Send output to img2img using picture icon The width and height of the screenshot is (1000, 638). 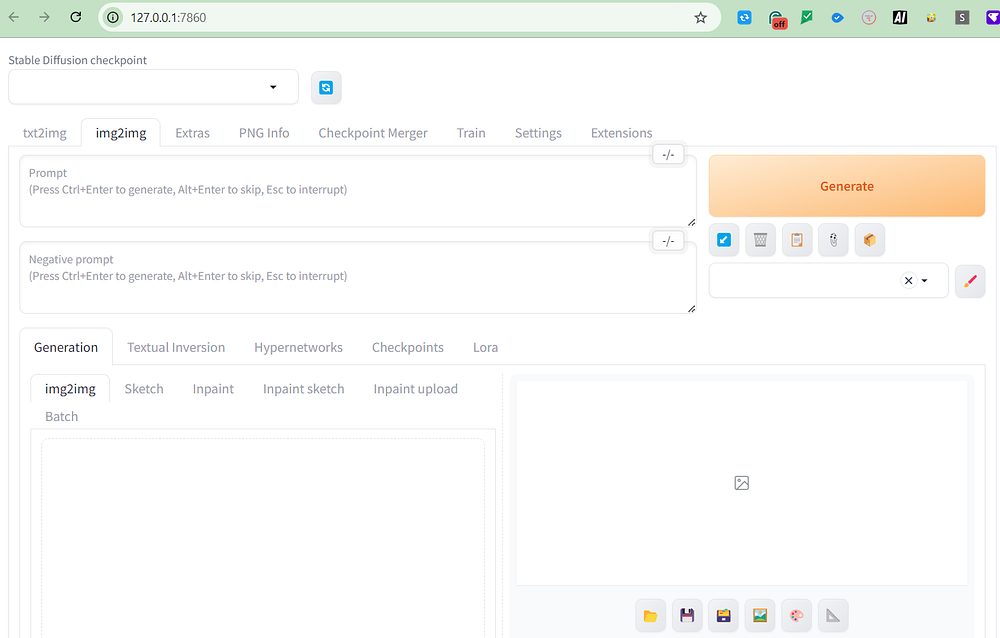760,616
